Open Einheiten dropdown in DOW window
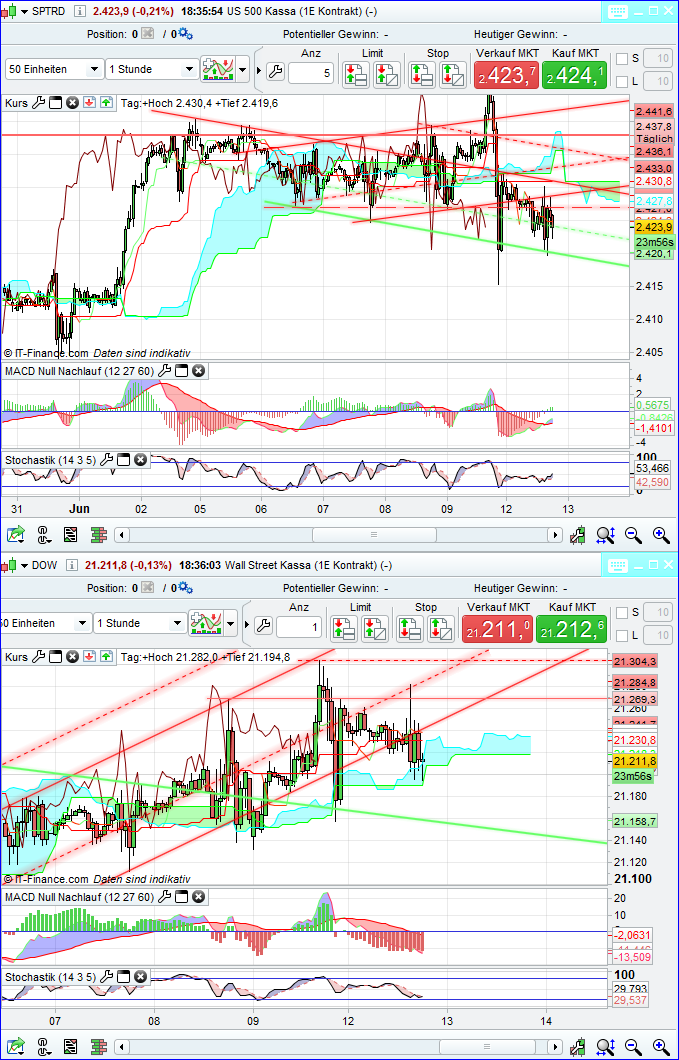 pyautogui.click(x=45, y=623)
